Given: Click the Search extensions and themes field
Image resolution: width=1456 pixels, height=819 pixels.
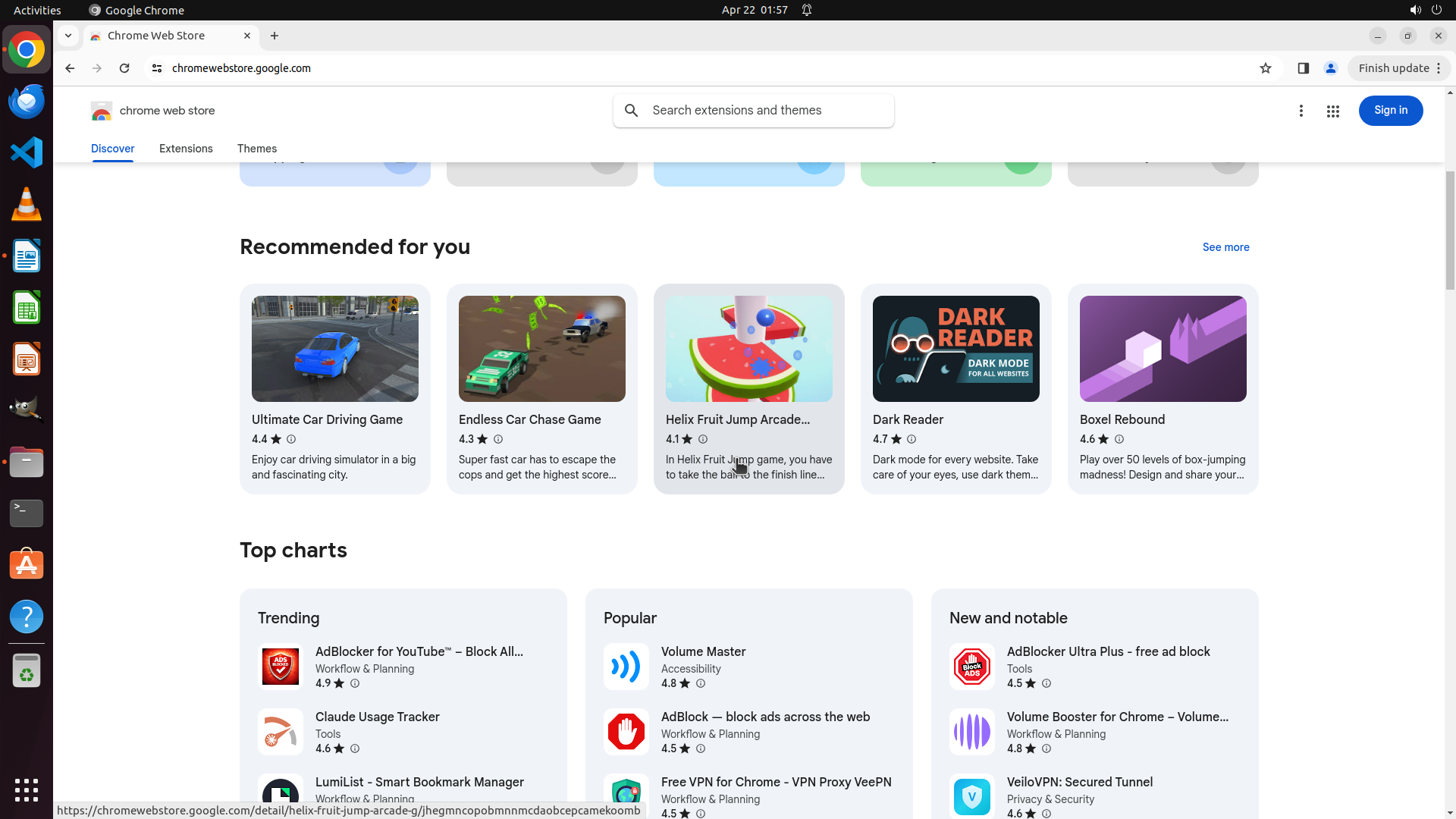Looking at the screenshot, I should click(766, 111).
